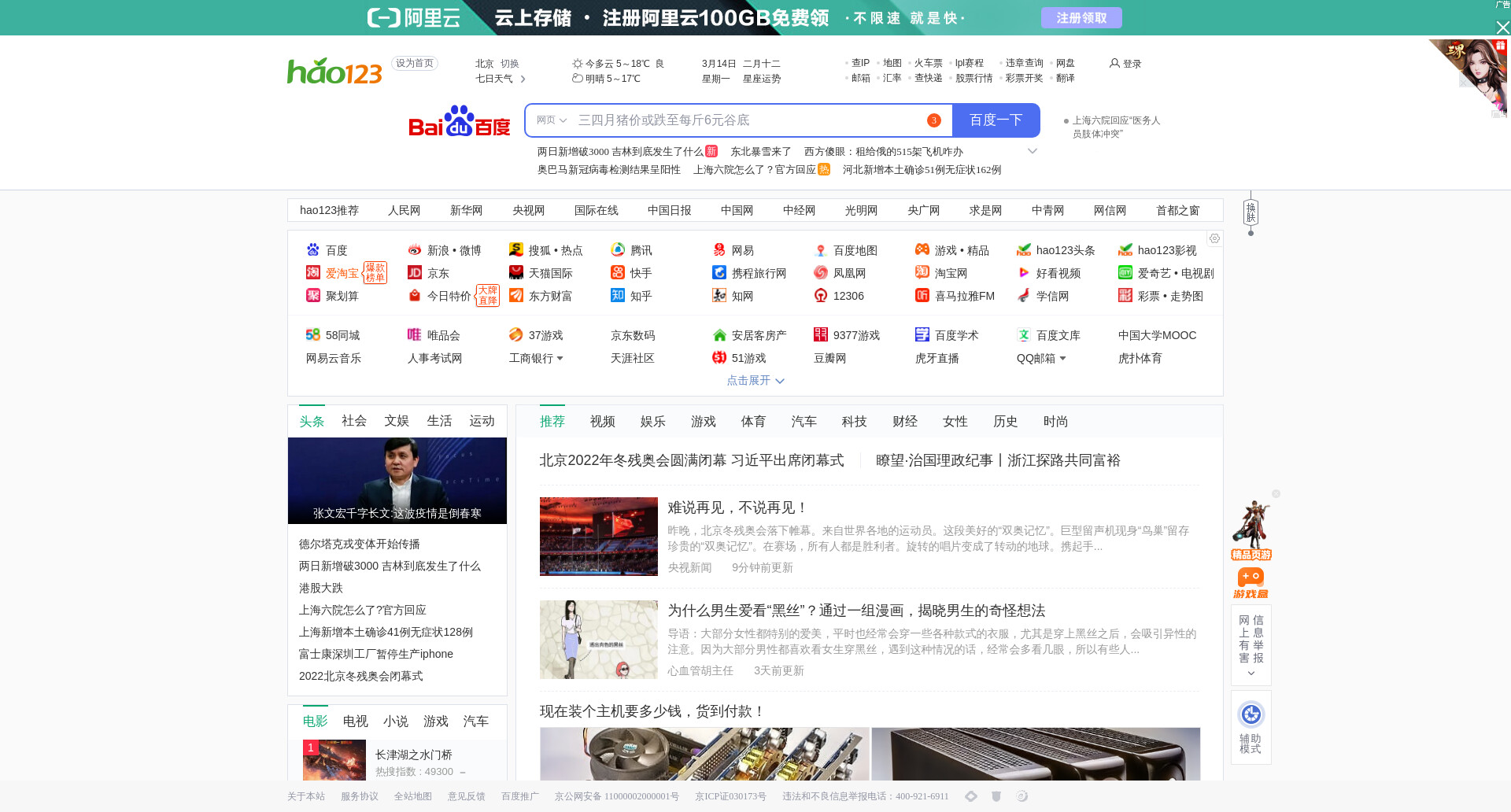Click the user login icon
The width and height of the screenshot is (1511, 812).
point(1114,63)
